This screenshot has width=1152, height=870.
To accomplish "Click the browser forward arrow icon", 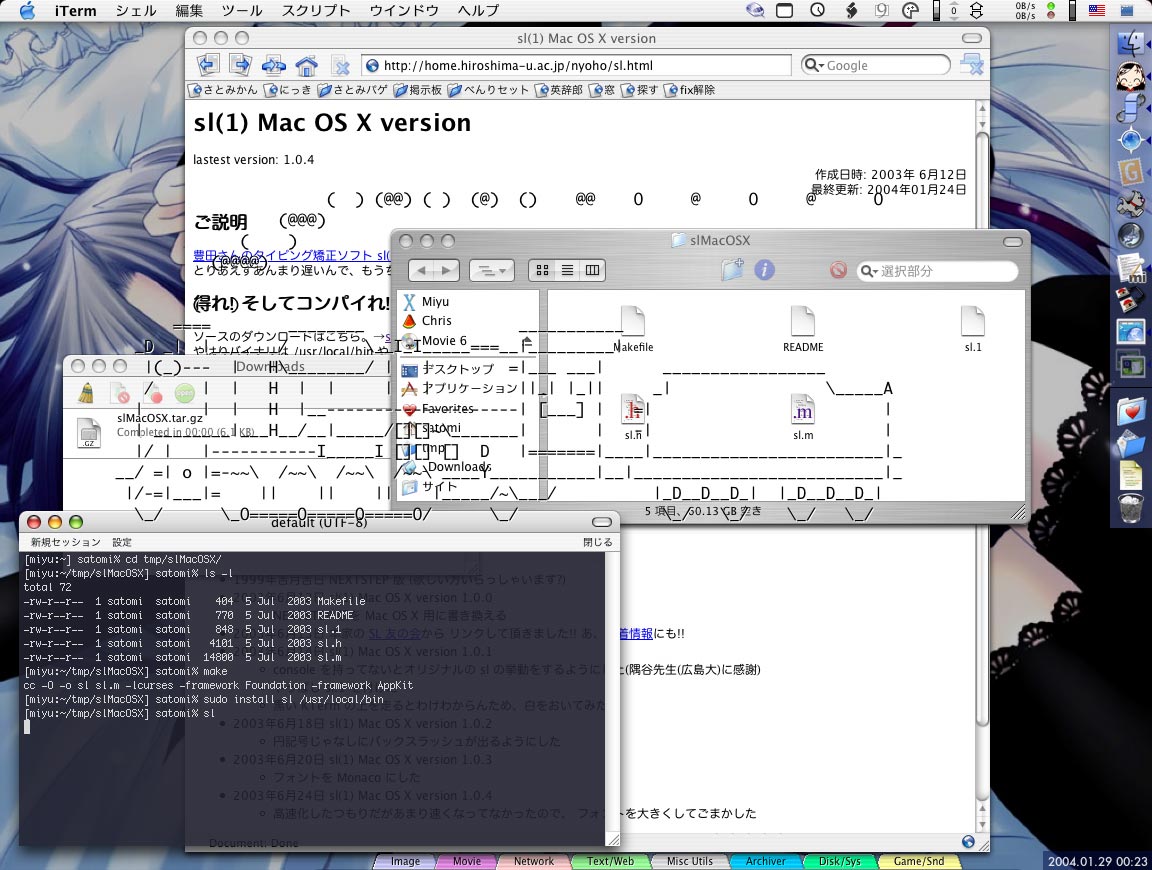I will [240, 65].
